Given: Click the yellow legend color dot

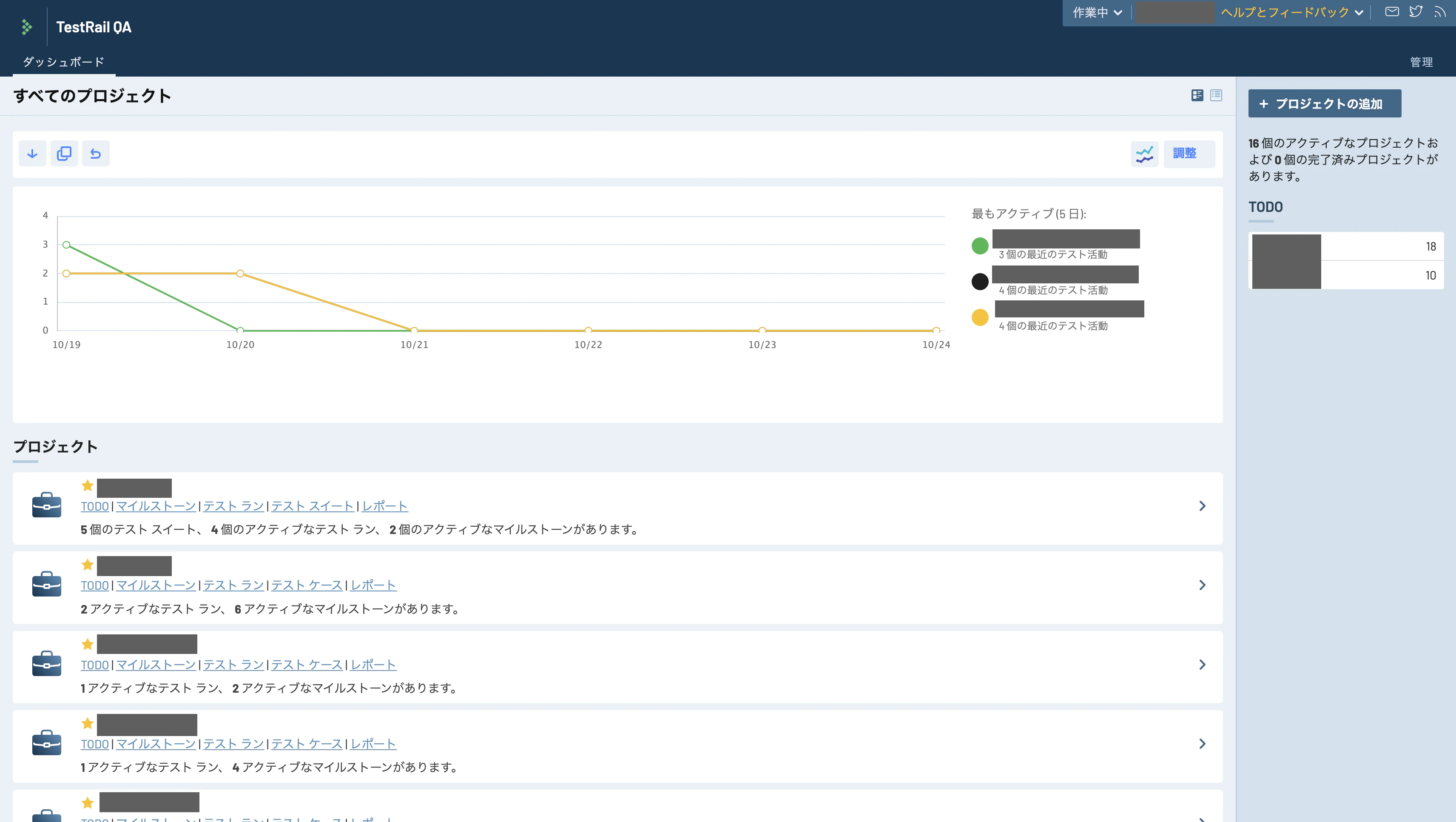Looking at the screenshot, I should (x=979, y=317).
